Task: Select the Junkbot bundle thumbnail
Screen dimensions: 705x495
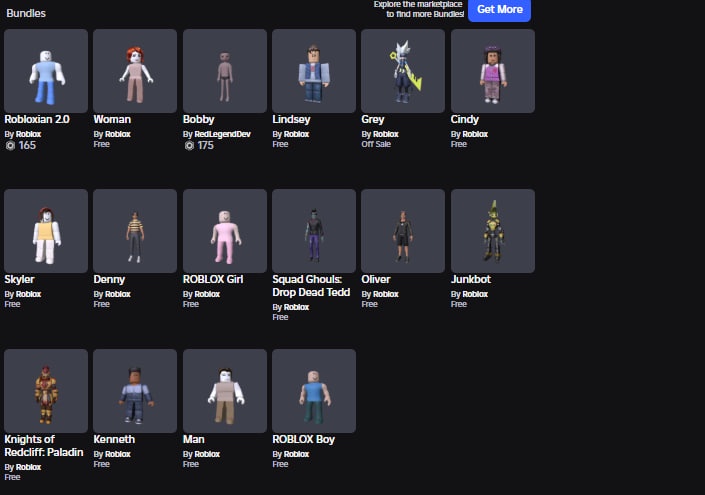Action: pyautogui.click(x=493, y=231)
